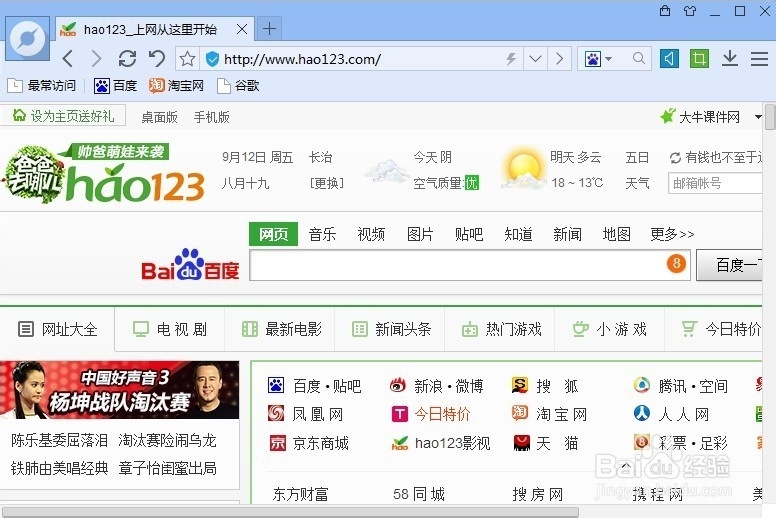Open the 最常访问 bookmark folder
The width and height of the screenshot is (776, 518).
42,86
